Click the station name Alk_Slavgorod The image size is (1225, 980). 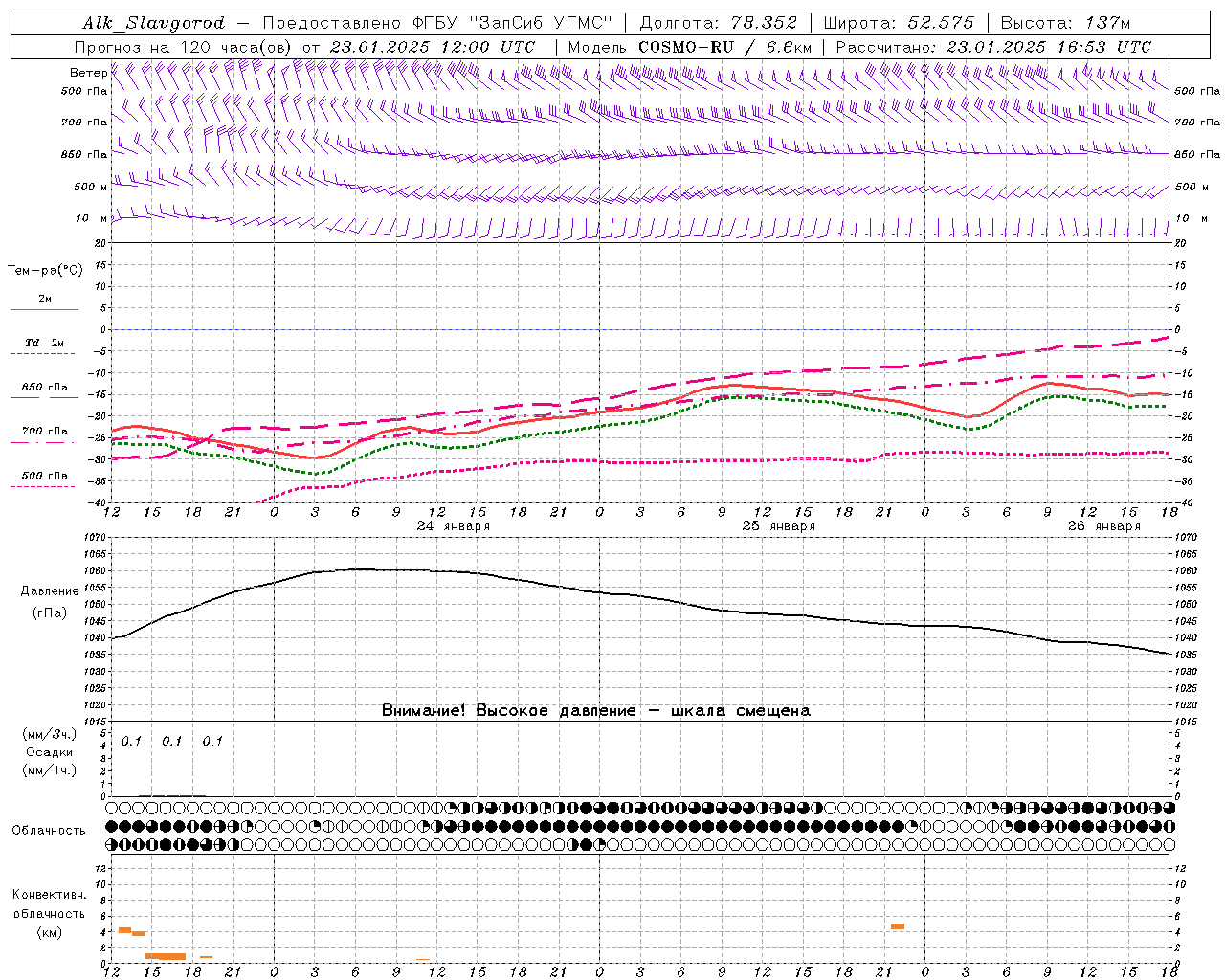(154, 23)
